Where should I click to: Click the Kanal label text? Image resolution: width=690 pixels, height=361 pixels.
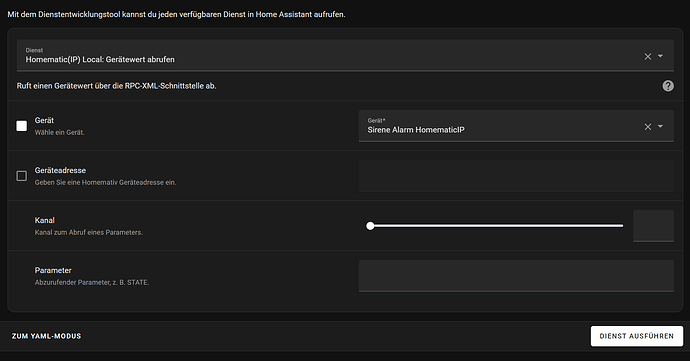coord(44,220)
